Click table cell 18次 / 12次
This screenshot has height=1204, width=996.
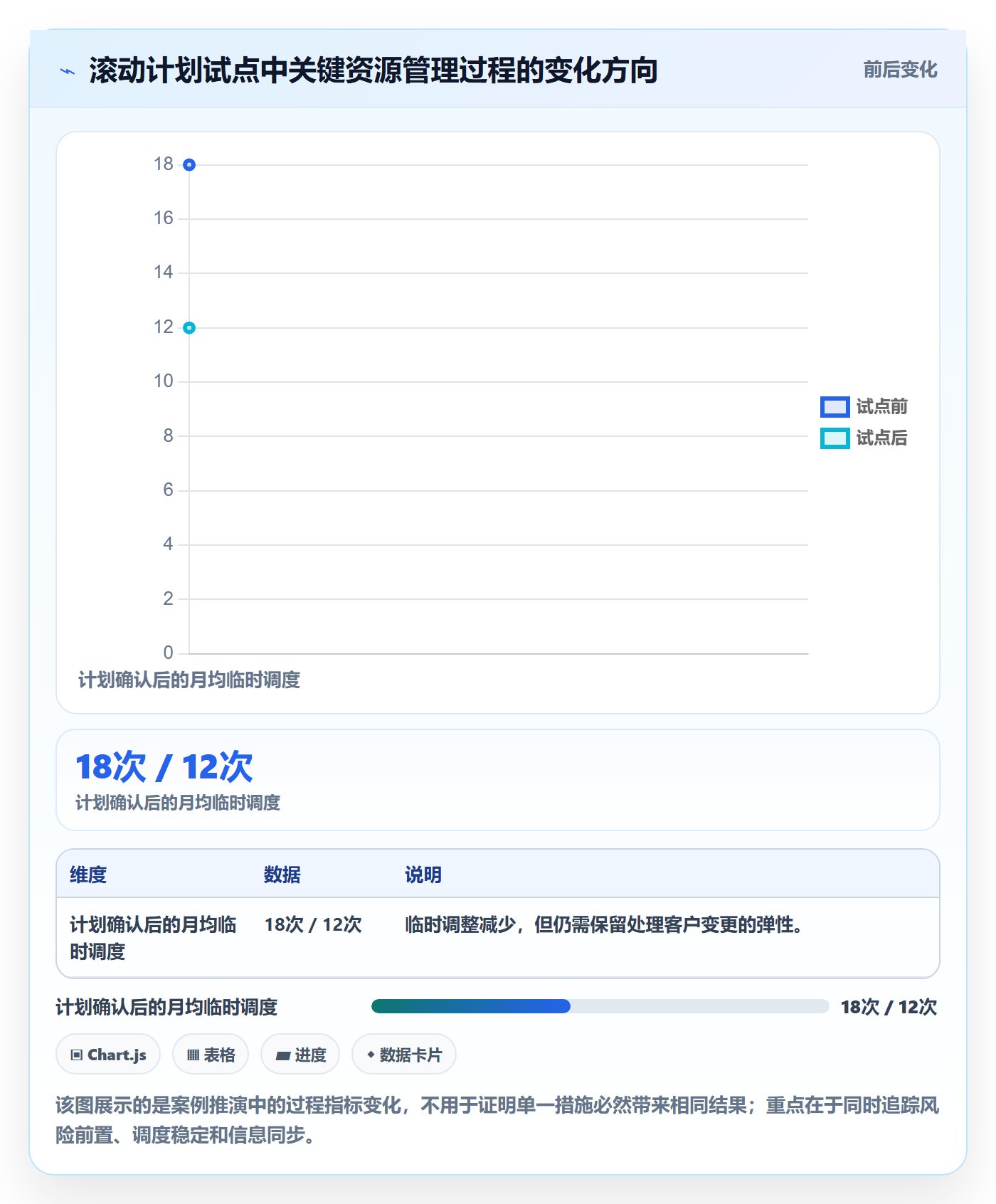click(313, 924)
